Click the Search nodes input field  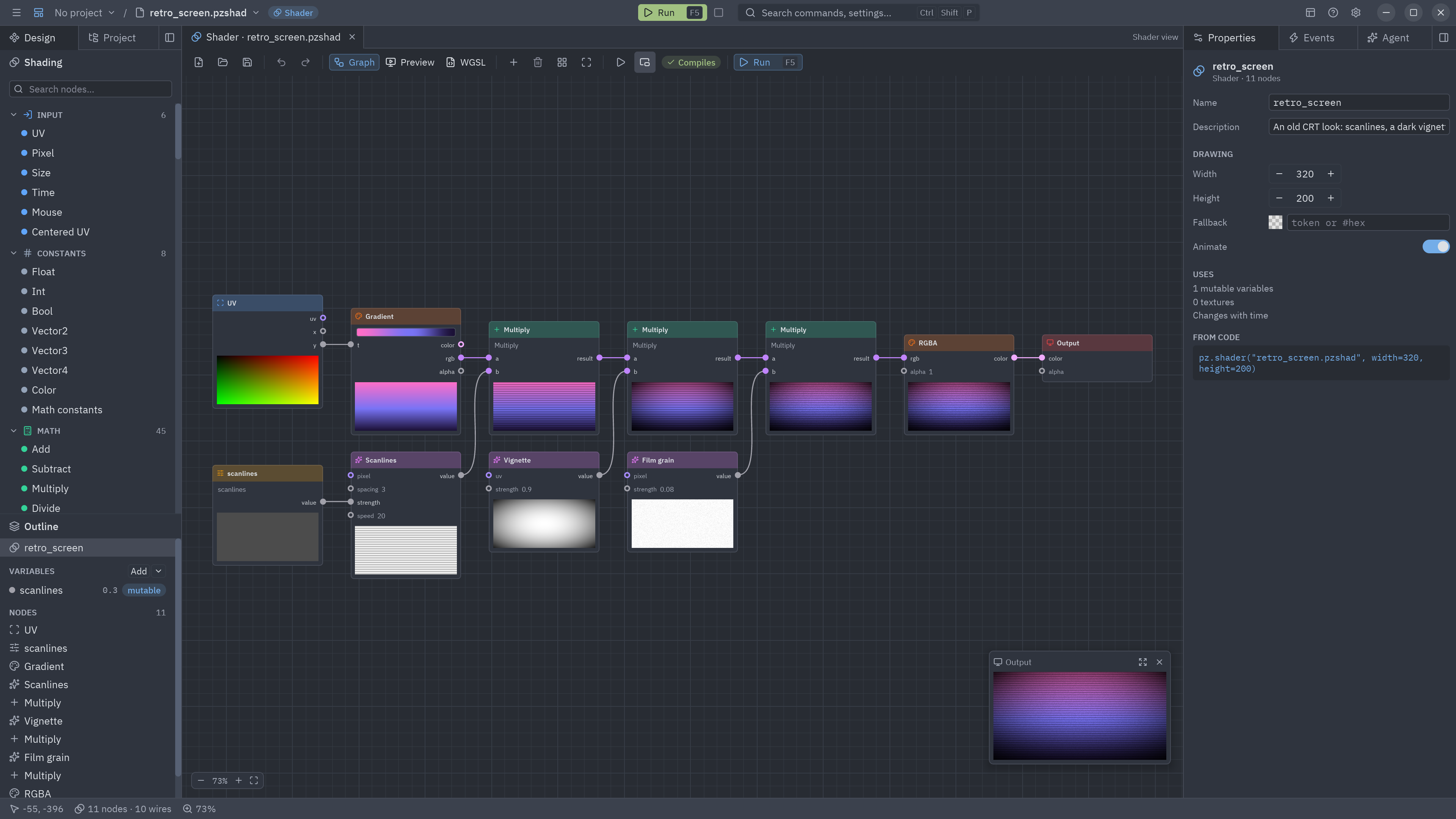click(x=91, y=89)
